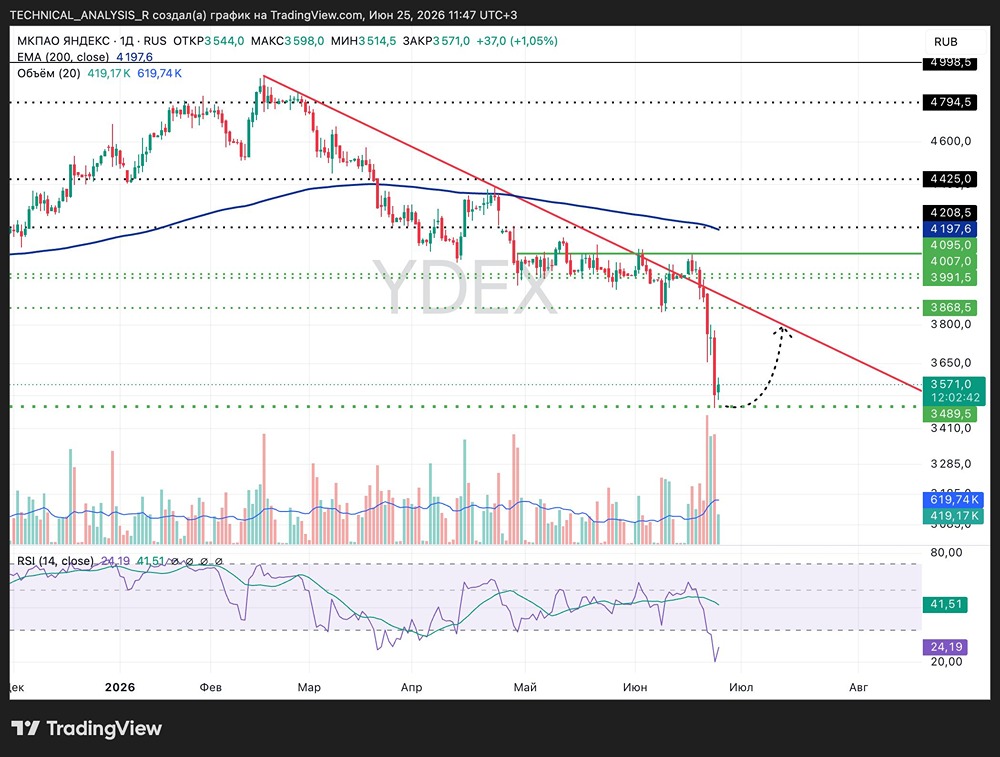Viewport: 1000px width, 757px height.
Task: Click the Мар label on time axis
Action: pyautogui.click(x=309, y=687)
